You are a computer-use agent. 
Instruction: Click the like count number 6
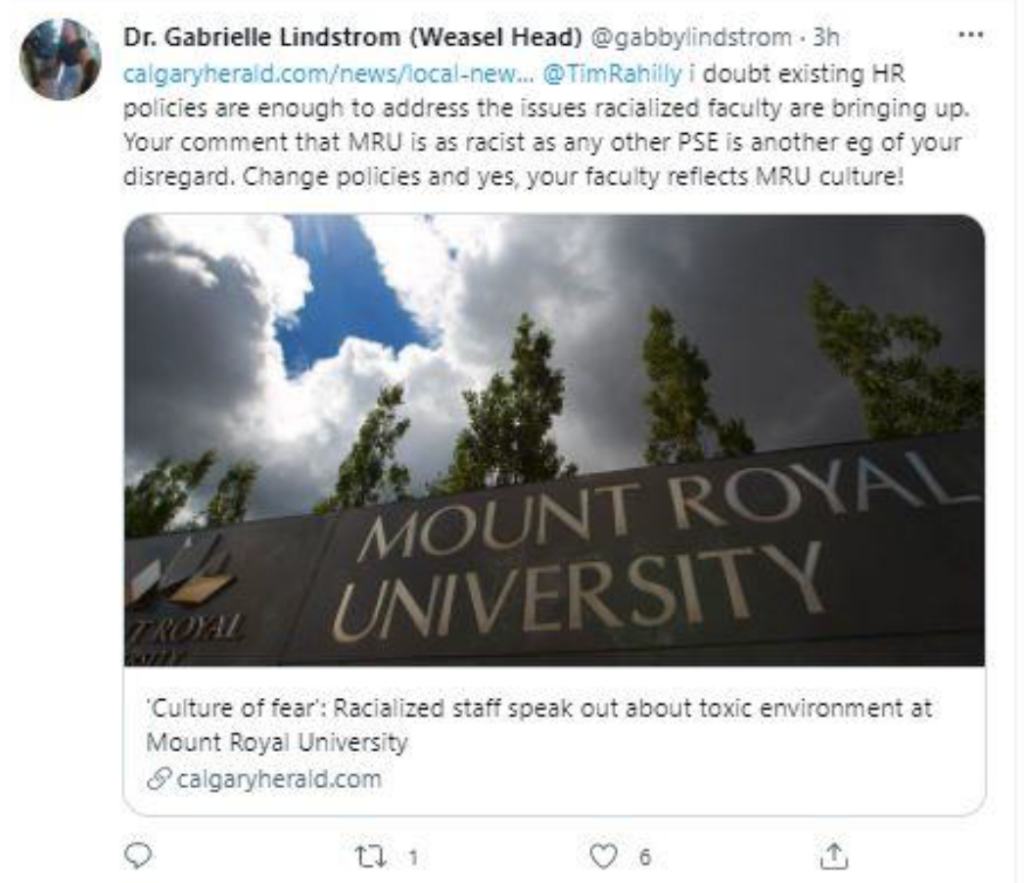pos(644,857)
